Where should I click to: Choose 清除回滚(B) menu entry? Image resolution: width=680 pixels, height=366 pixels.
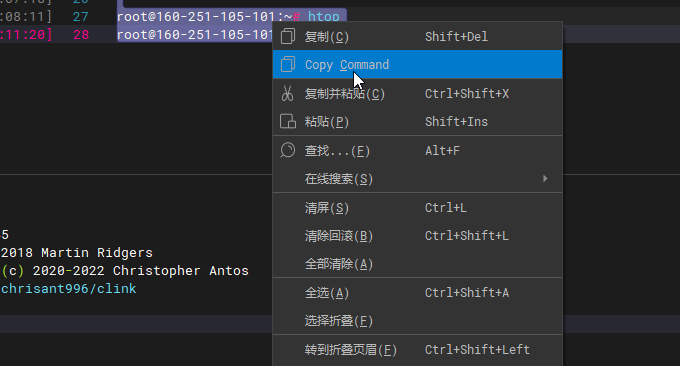coord(417,236)
